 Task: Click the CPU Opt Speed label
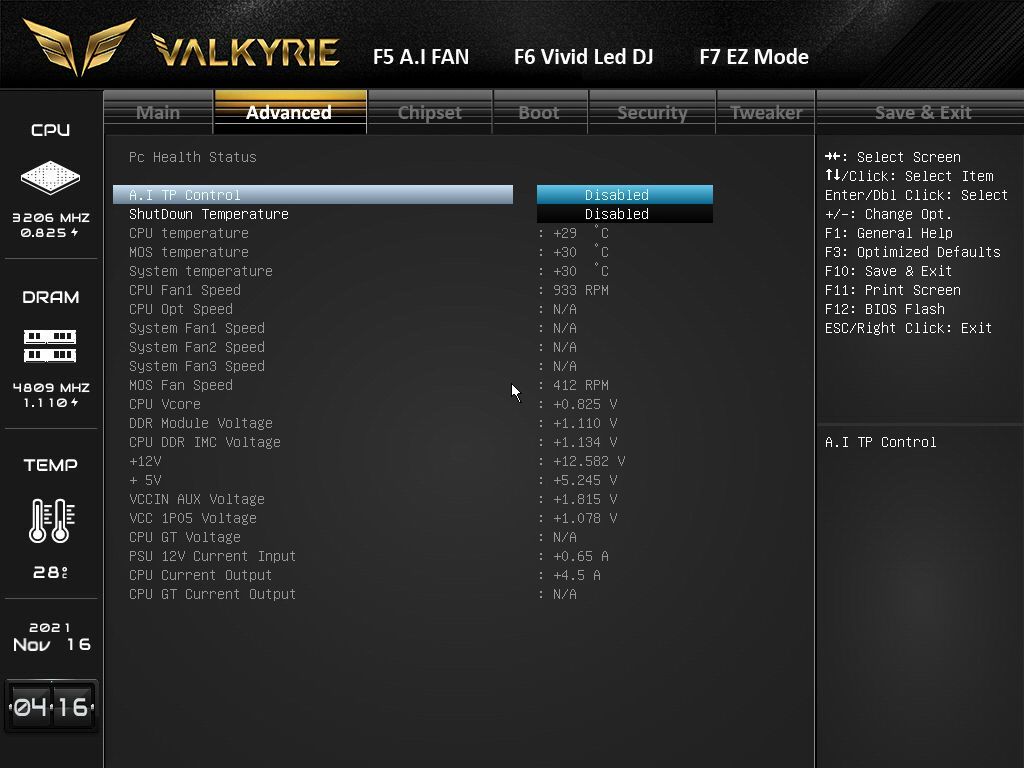pos(181,309)
